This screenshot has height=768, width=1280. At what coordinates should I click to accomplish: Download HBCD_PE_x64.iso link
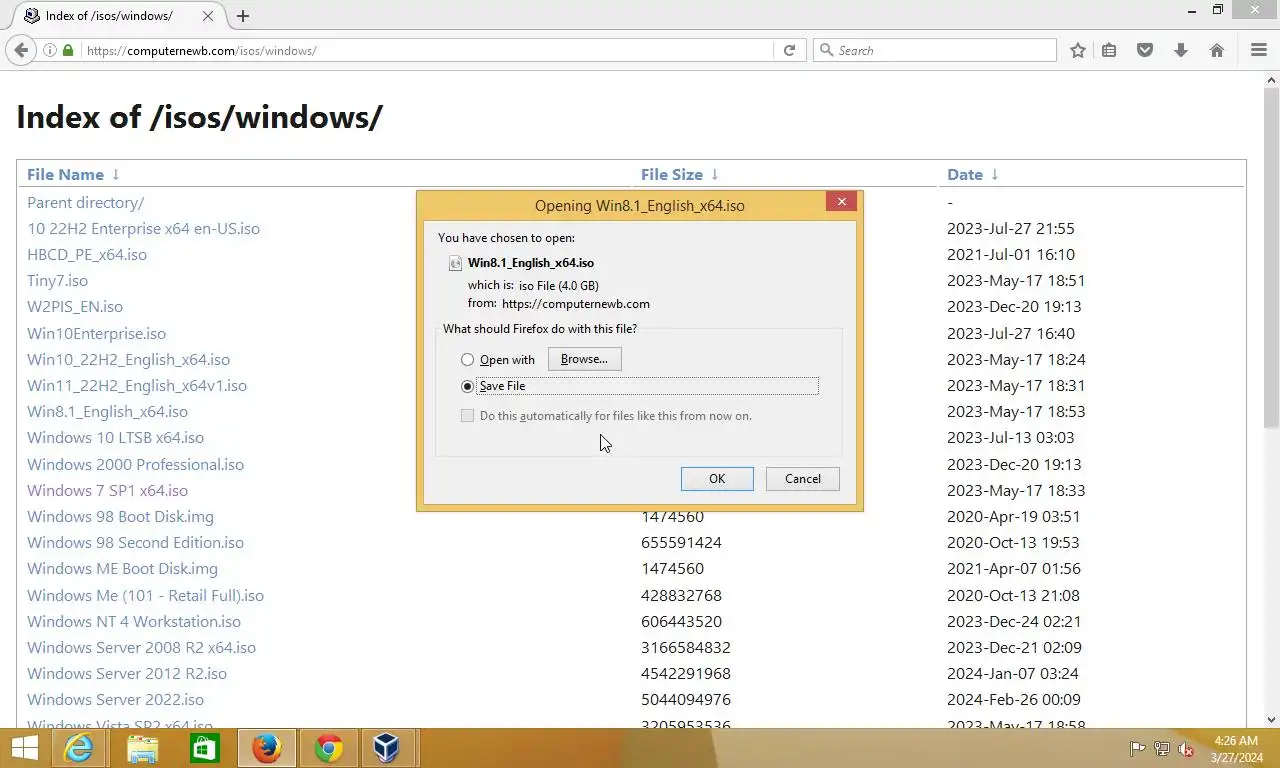point(87,254)
